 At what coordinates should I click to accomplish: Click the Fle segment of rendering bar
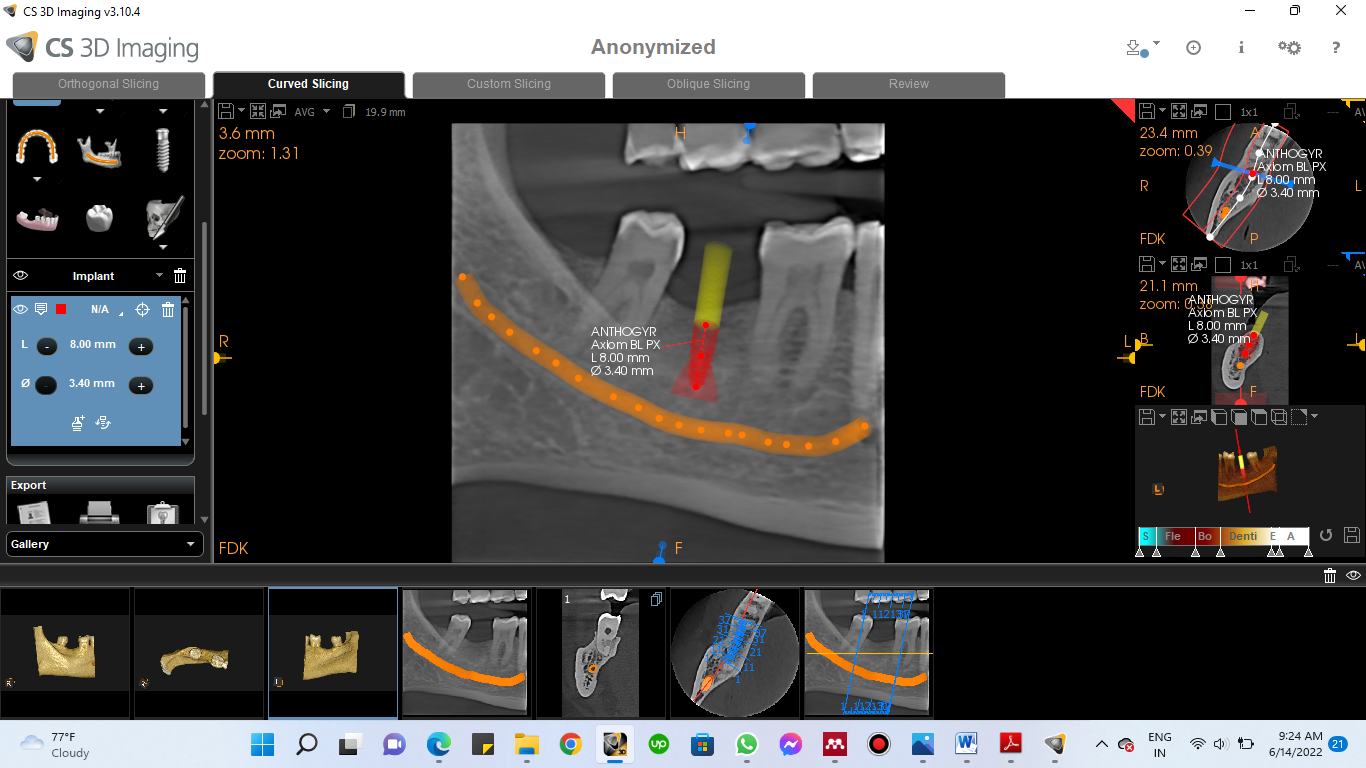(x=1173, y=536)
